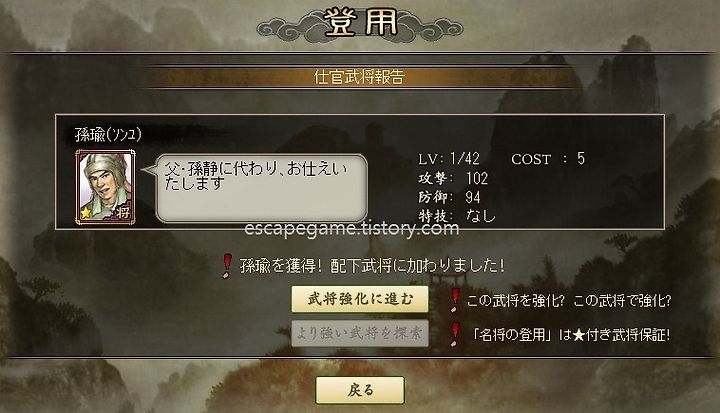Click the COST : 5 value
720x413 pixels.
click(x=548, y=159)
